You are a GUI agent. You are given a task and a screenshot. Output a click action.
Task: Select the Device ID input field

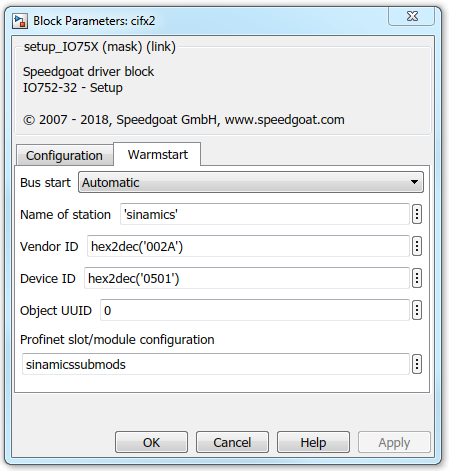pos(247,278)
